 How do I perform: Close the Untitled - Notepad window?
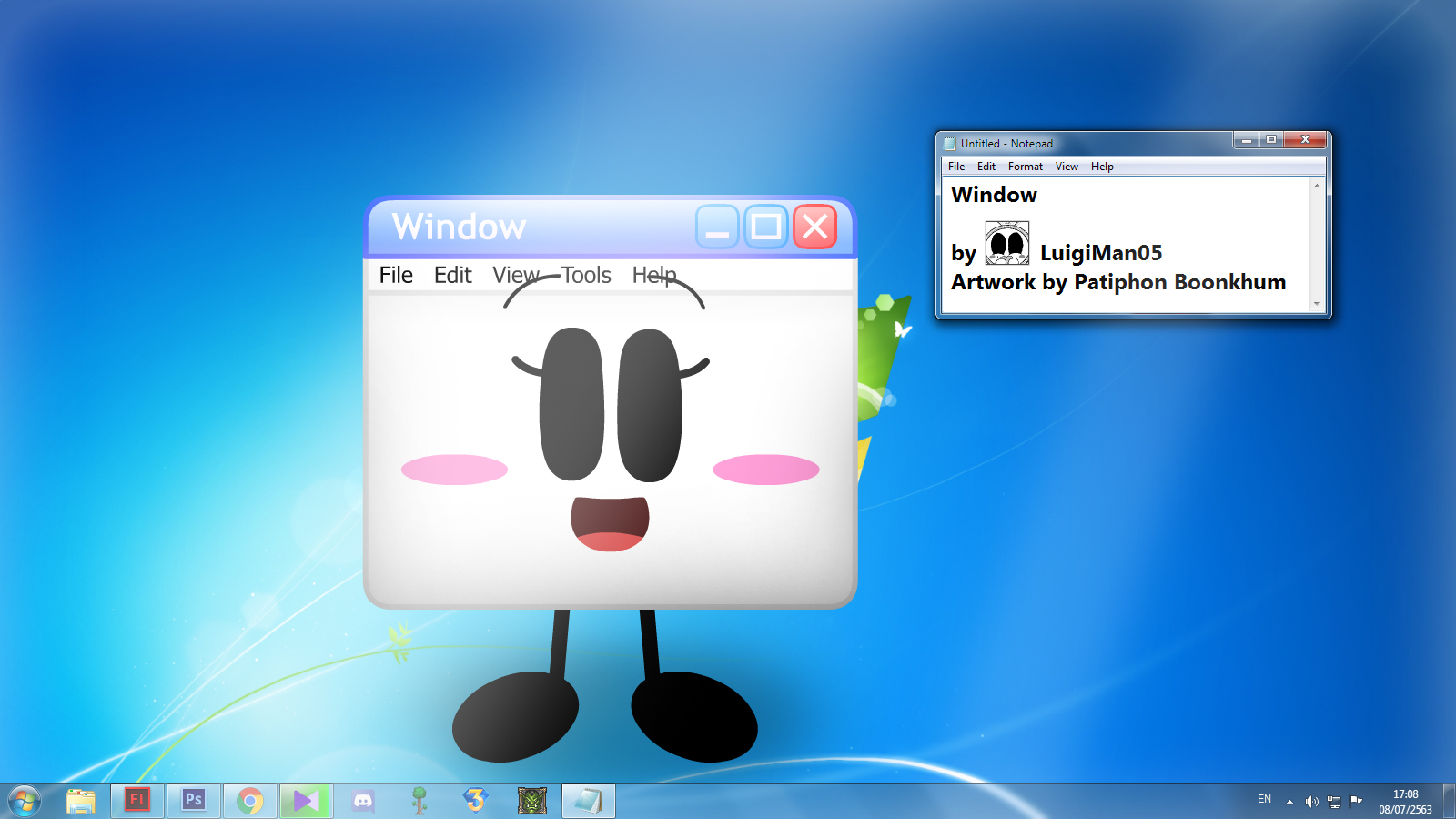(1305, 140)
